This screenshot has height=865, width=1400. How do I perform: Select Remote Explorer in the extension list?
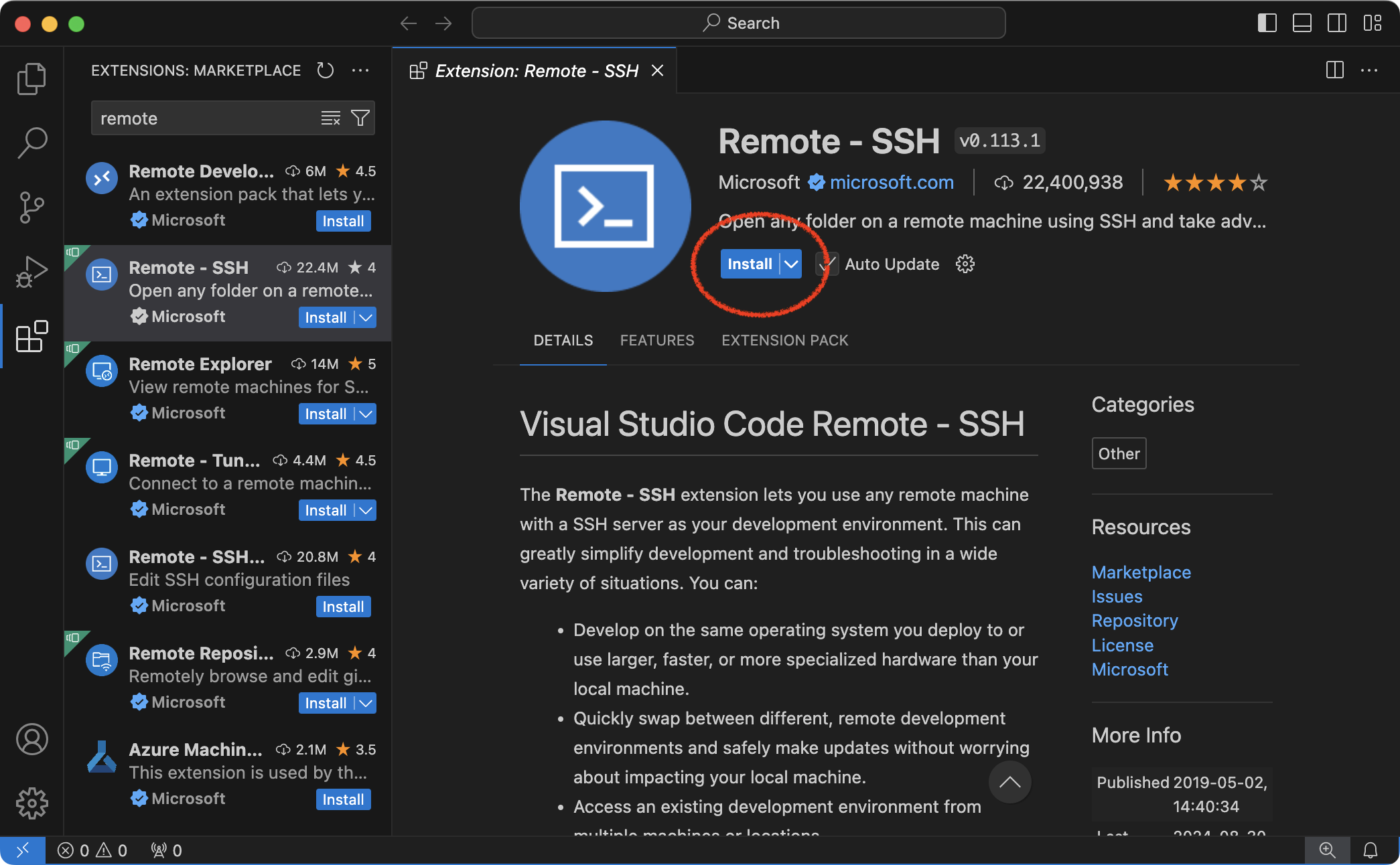[x=228, y=389]
